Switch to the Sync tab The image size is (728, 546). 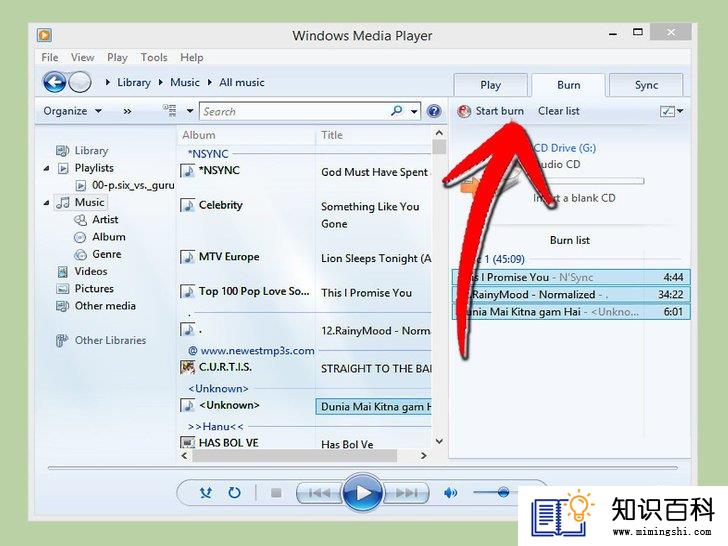646,85
